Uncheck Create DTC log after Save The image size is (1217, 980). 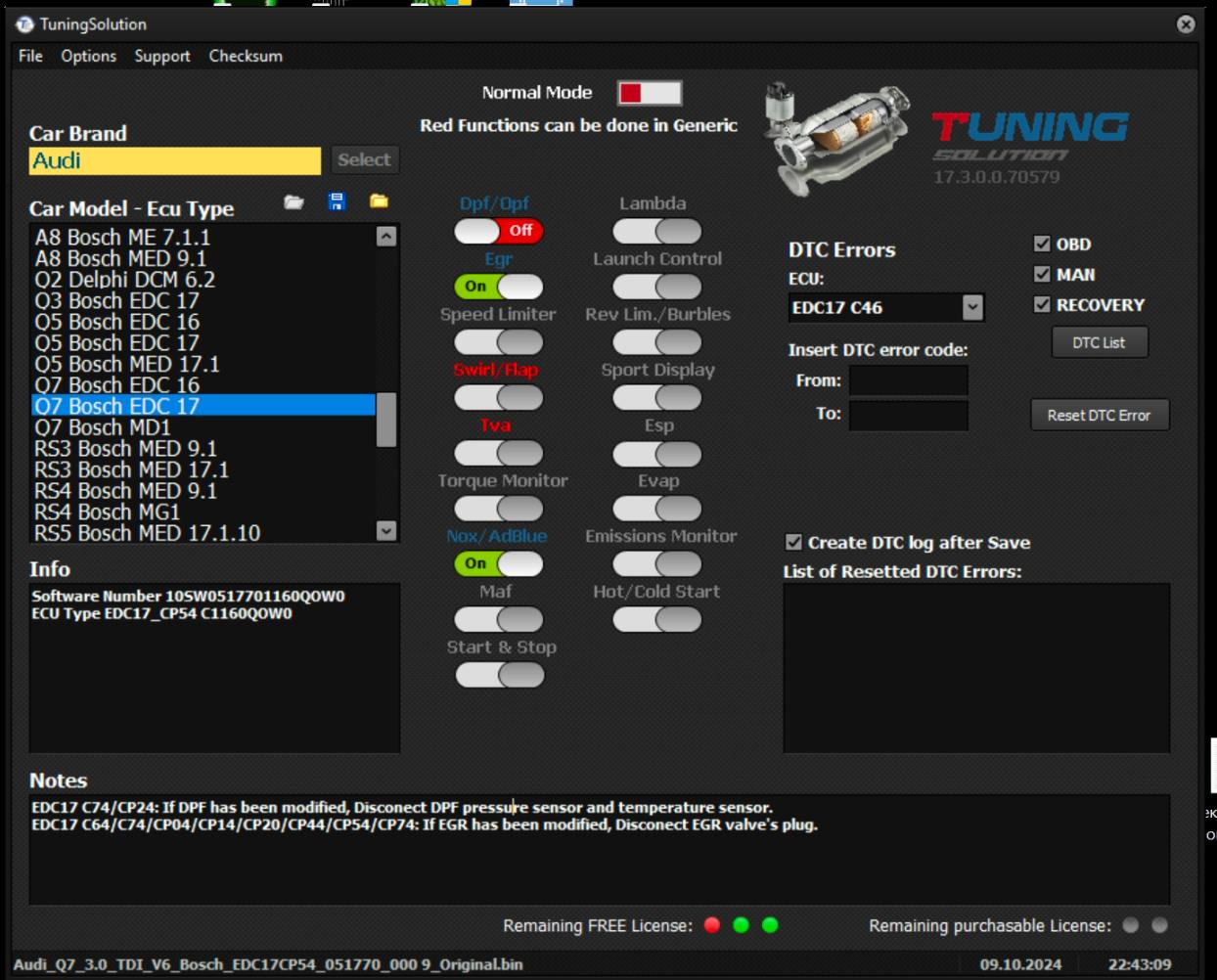(793, 542)
